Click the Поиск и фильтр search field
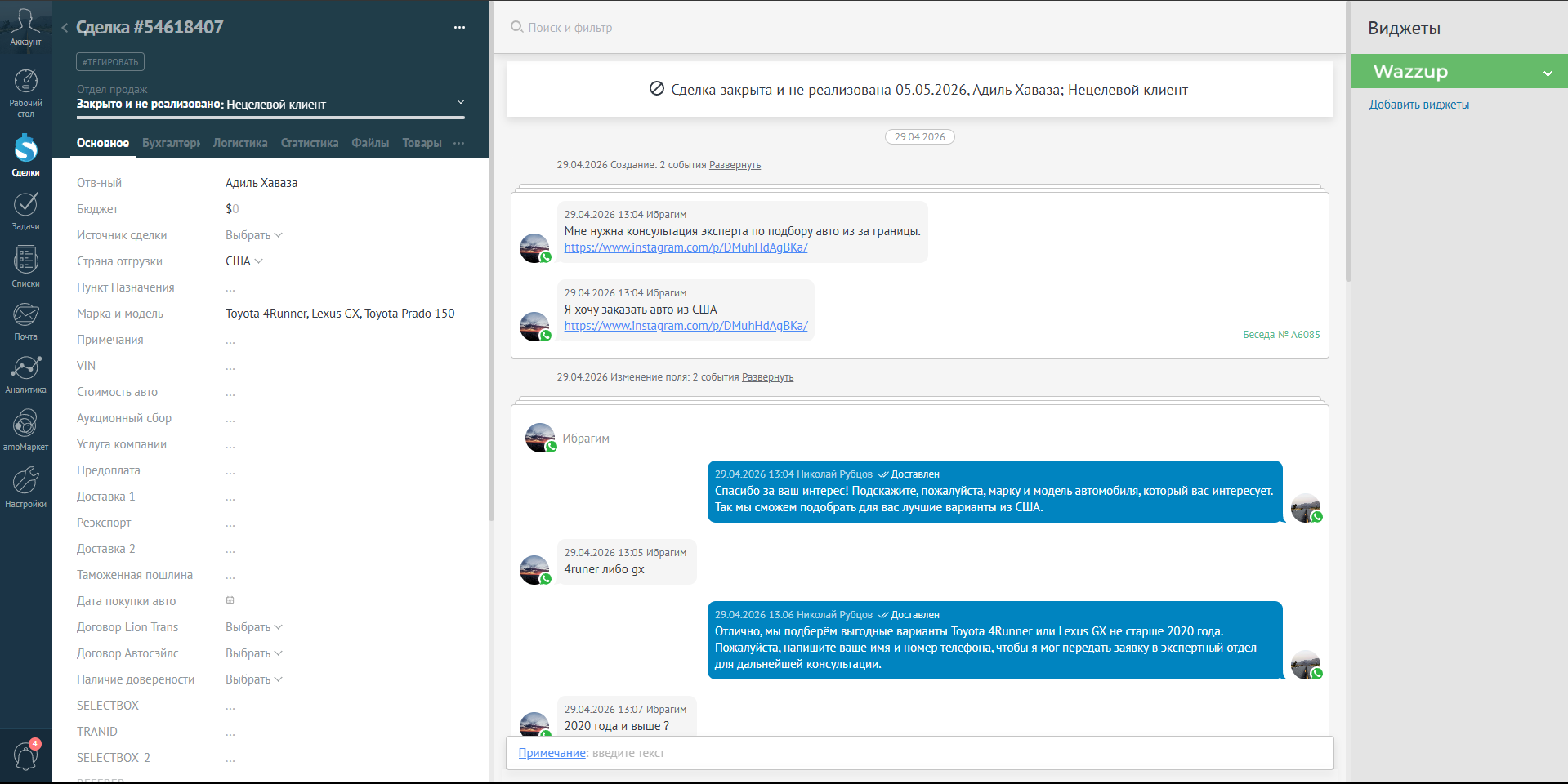Screen dimensions: 1568x784 tap(570, 28)
